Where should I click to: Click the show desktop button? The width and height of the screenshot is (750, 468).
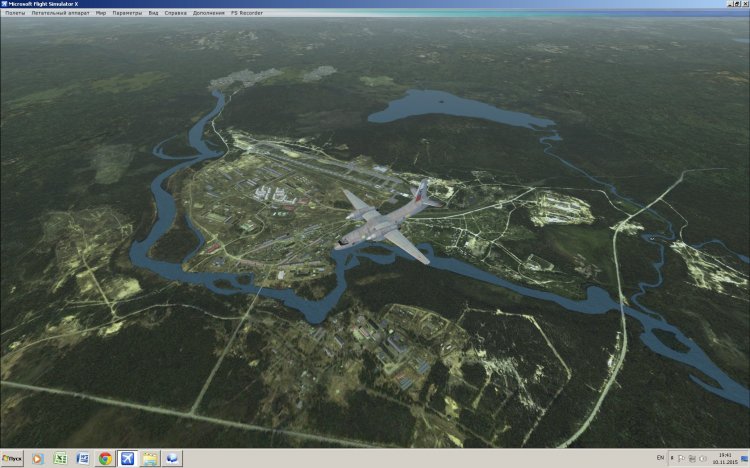(x=745, y=458)
